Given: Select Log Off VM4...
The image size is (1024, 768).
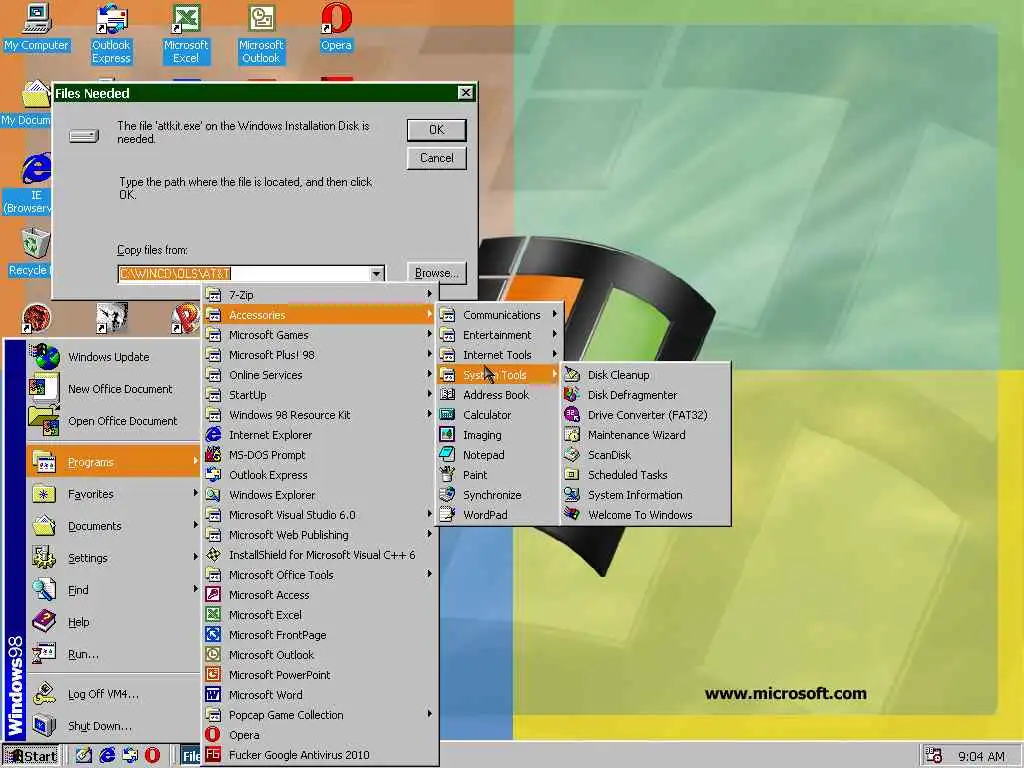Looking at the screenshot, I should 114,694.
